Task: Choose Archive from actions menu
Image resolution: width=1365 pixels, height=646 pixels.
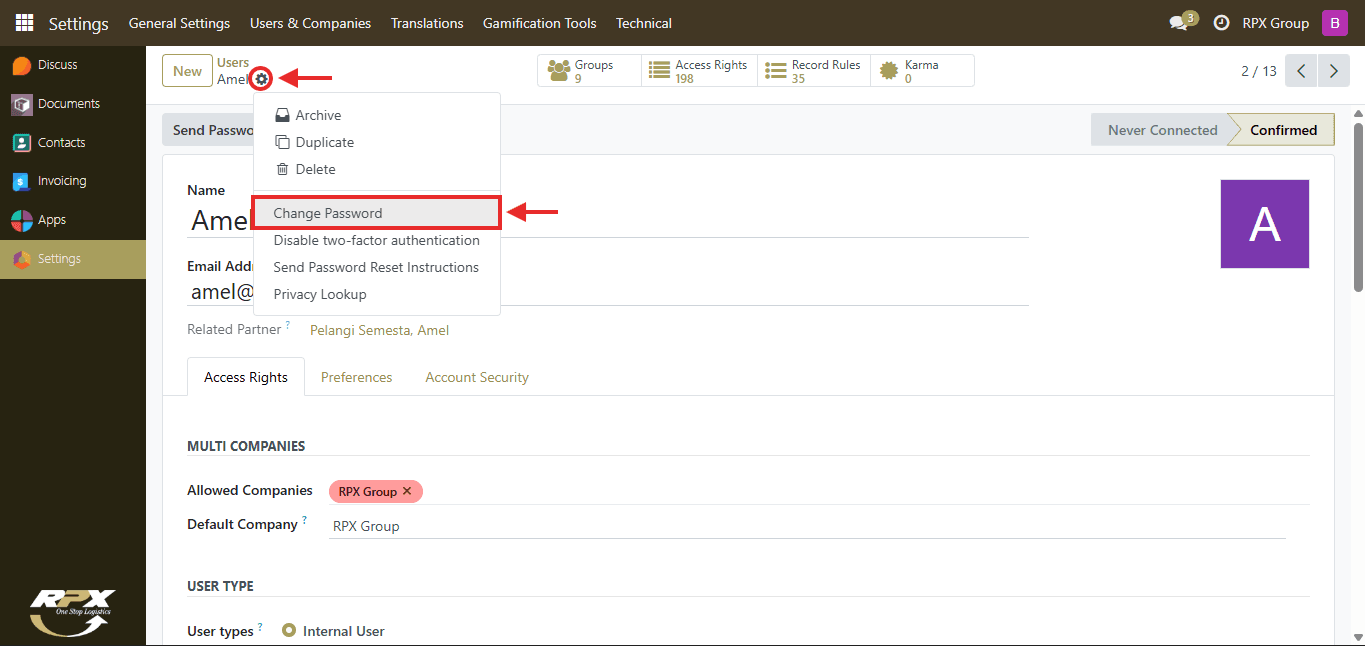Action: click(x=377, y=115)
